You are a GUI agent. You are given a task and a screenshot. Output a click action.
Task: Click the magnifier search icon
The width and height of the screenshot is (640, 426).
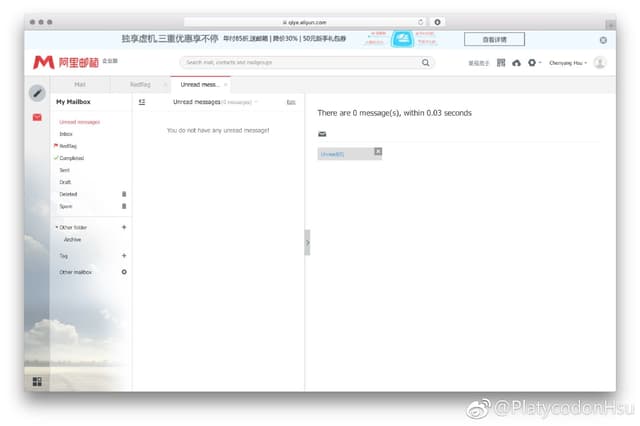pos(425,62)
